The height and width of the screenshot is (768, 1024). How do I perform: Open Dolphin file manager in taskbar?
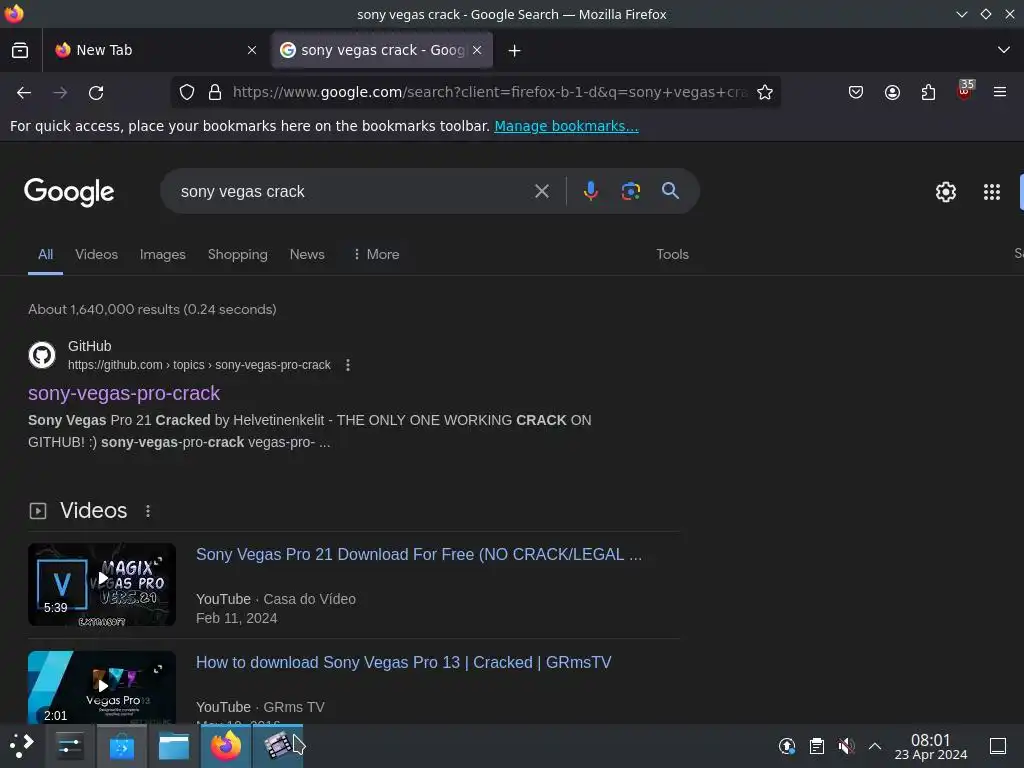point(174,746)
